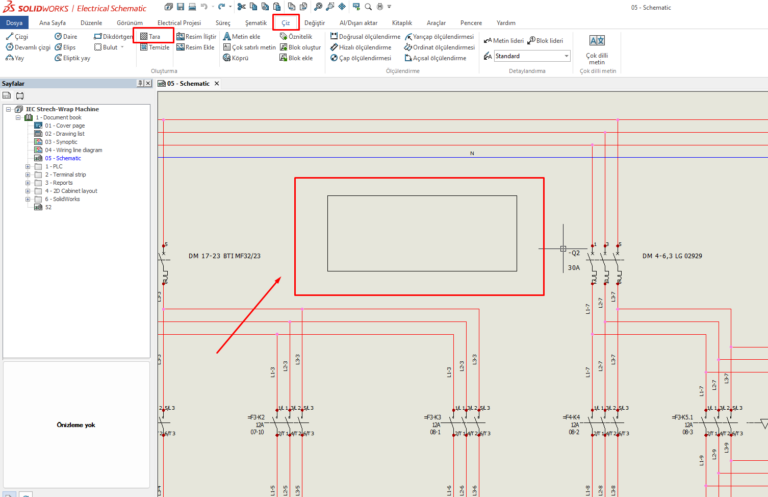Viewport: 768px width, 497px height.
Task: Open 04 - Wiring line diagram page
Action: pyautogui.click(x=72, y=150)
